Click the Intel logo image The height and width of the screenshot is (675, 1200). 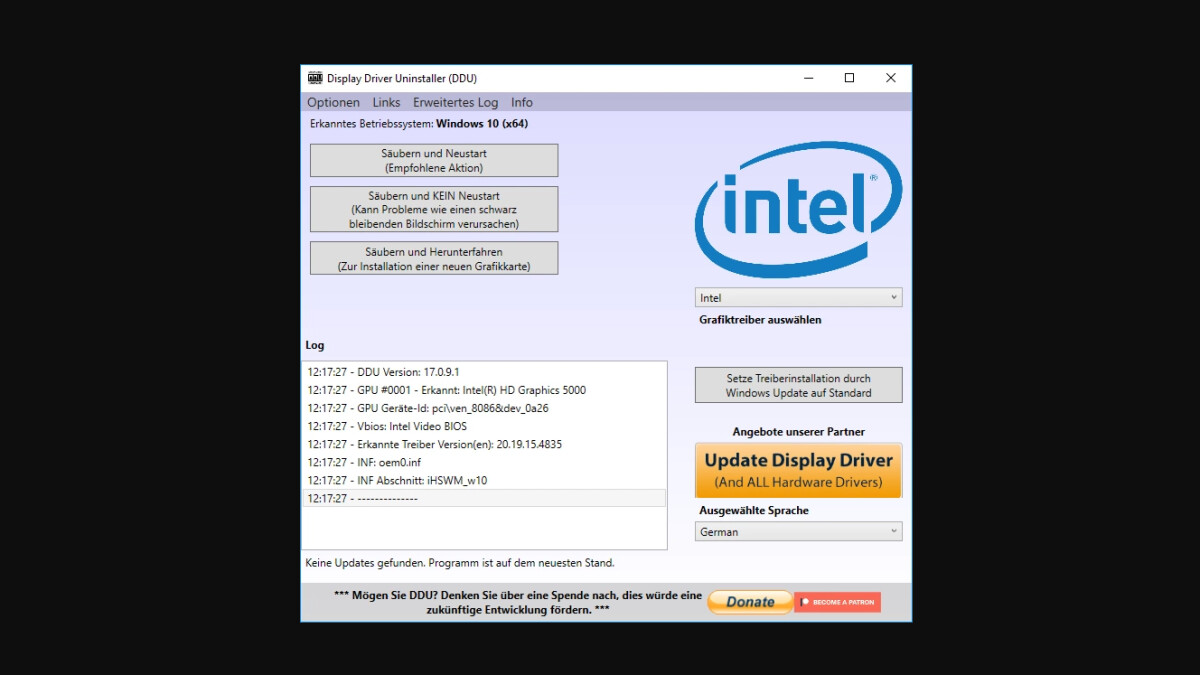point(798,209)
